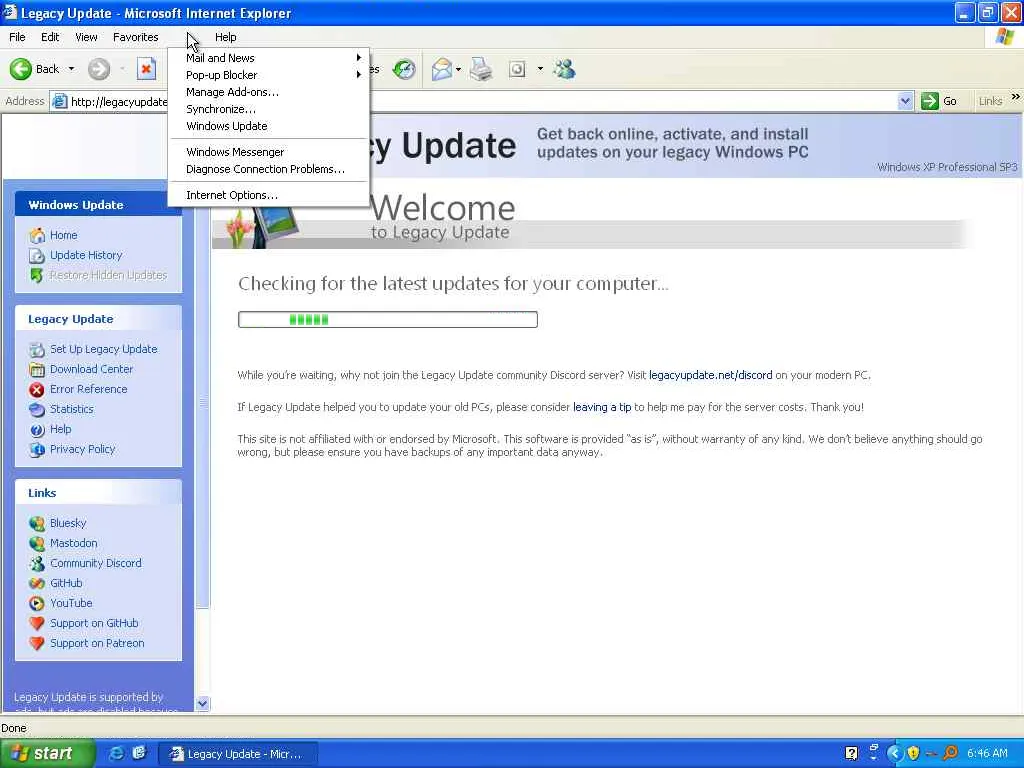Image resolution: width=1024 pixels, height=768 pixels.
Task: Open the address bar dropdown arrow
Action: coord(904,101)
